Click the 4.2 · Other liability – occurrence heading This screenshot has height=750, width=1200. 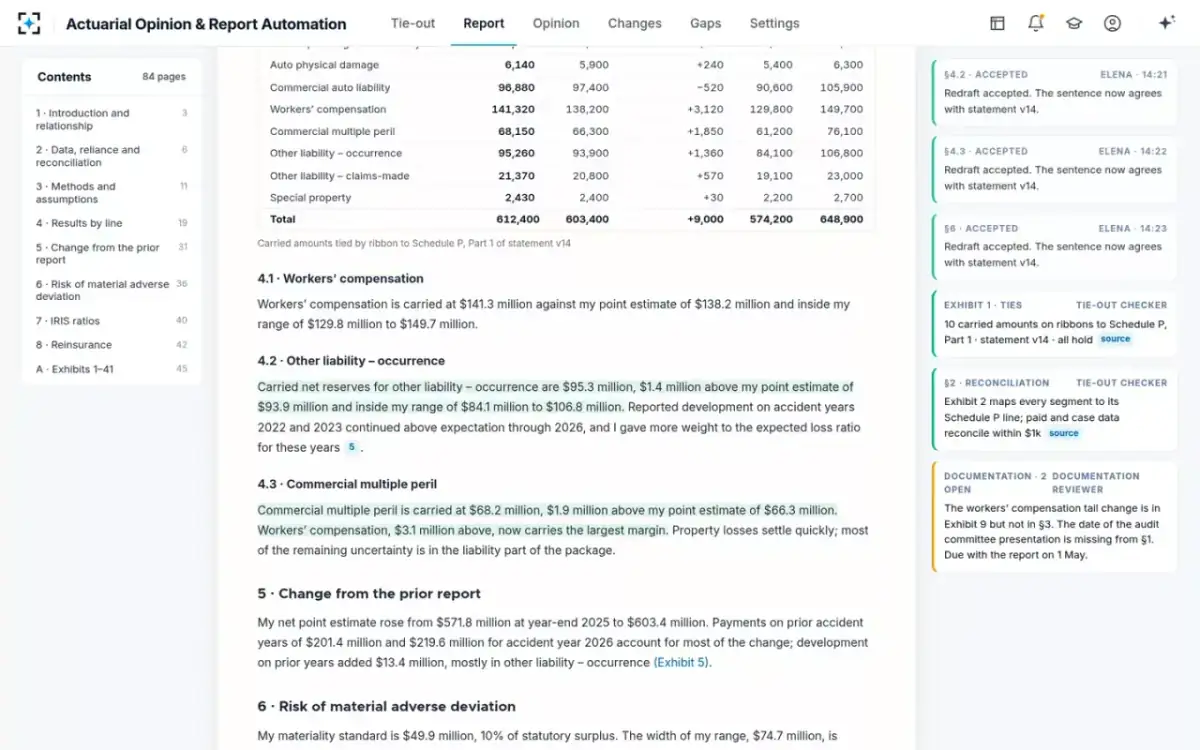tap(351, 361)
